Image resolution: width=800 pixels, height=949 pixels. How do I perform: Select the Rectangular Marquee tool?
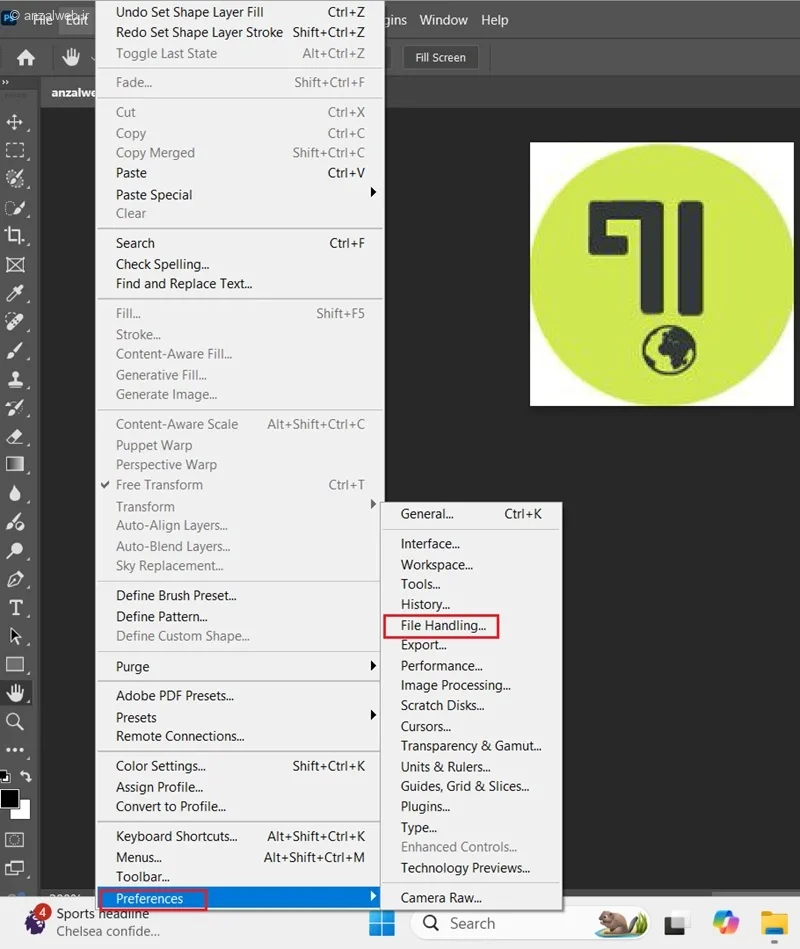(x=15, y=150)
